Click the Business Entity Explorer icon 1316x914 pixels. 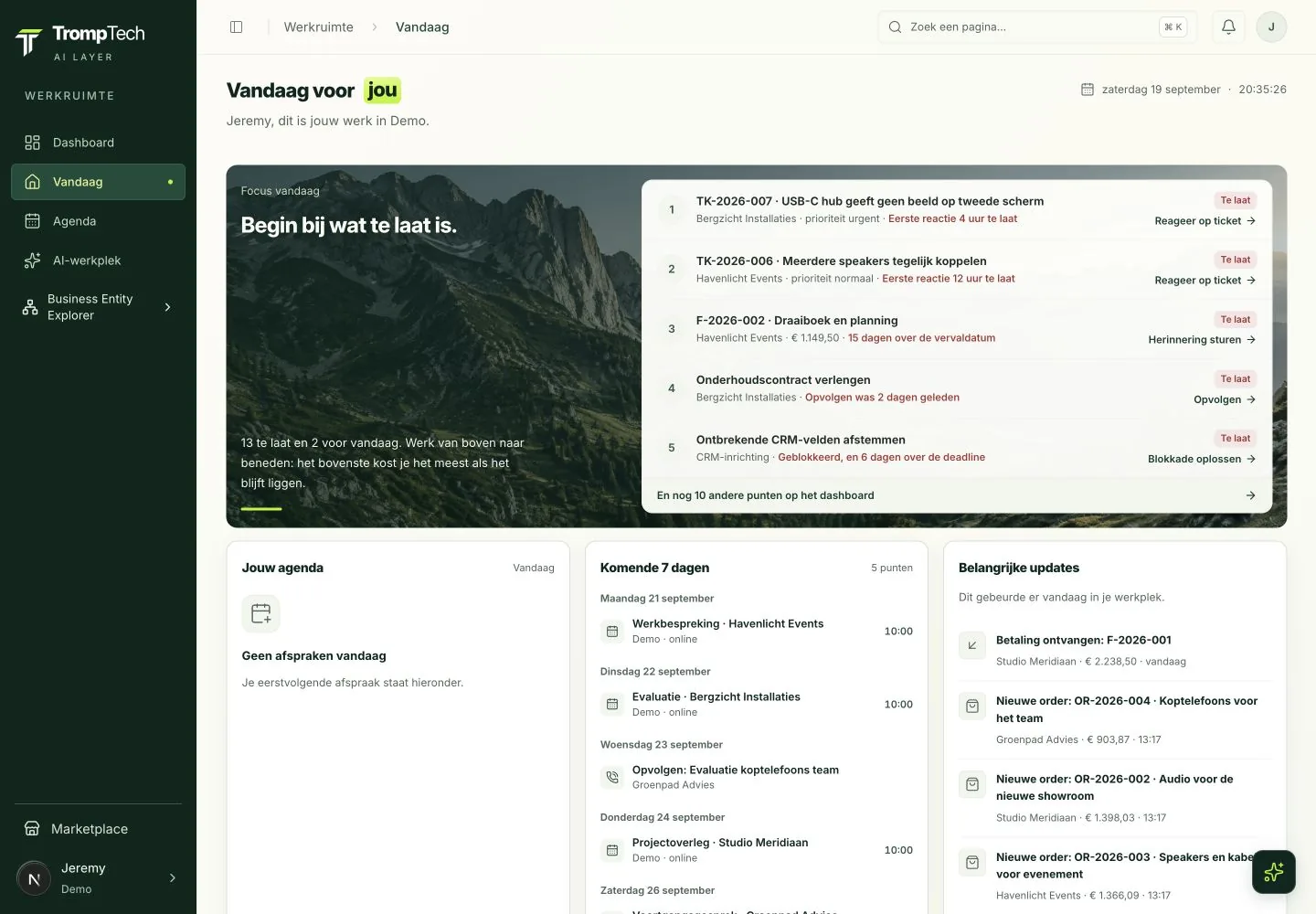click(30, 307)
